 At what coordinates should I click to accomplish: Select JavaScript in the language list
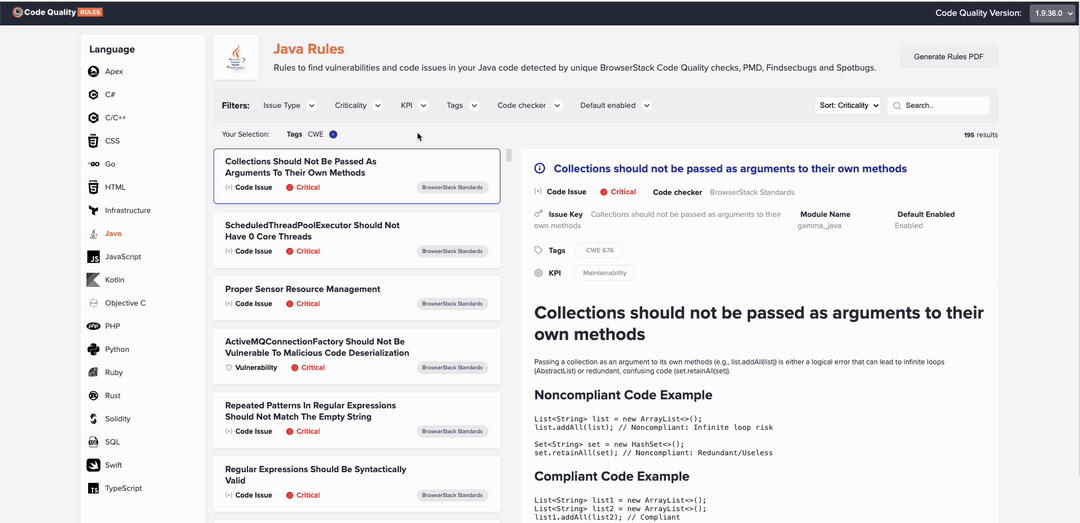(x=123, y=256)
